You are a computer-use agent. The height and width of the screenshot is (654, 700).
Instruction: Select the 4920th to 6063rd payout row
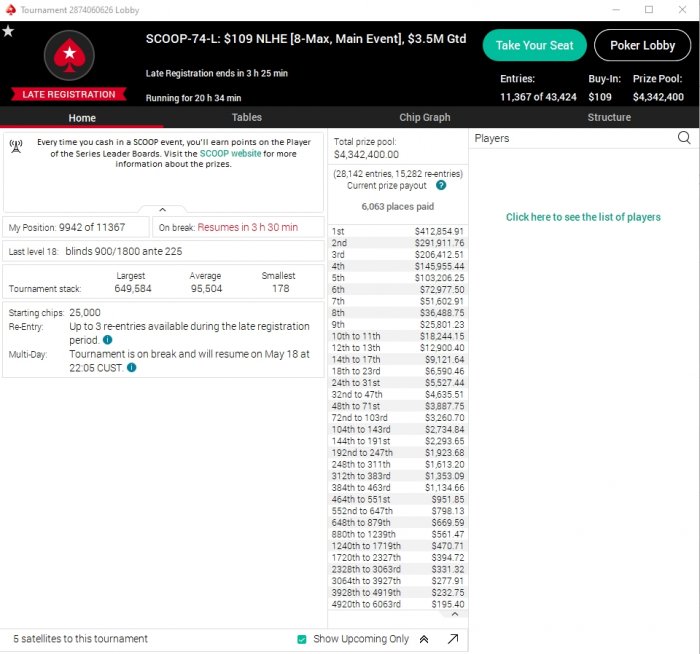397,604
